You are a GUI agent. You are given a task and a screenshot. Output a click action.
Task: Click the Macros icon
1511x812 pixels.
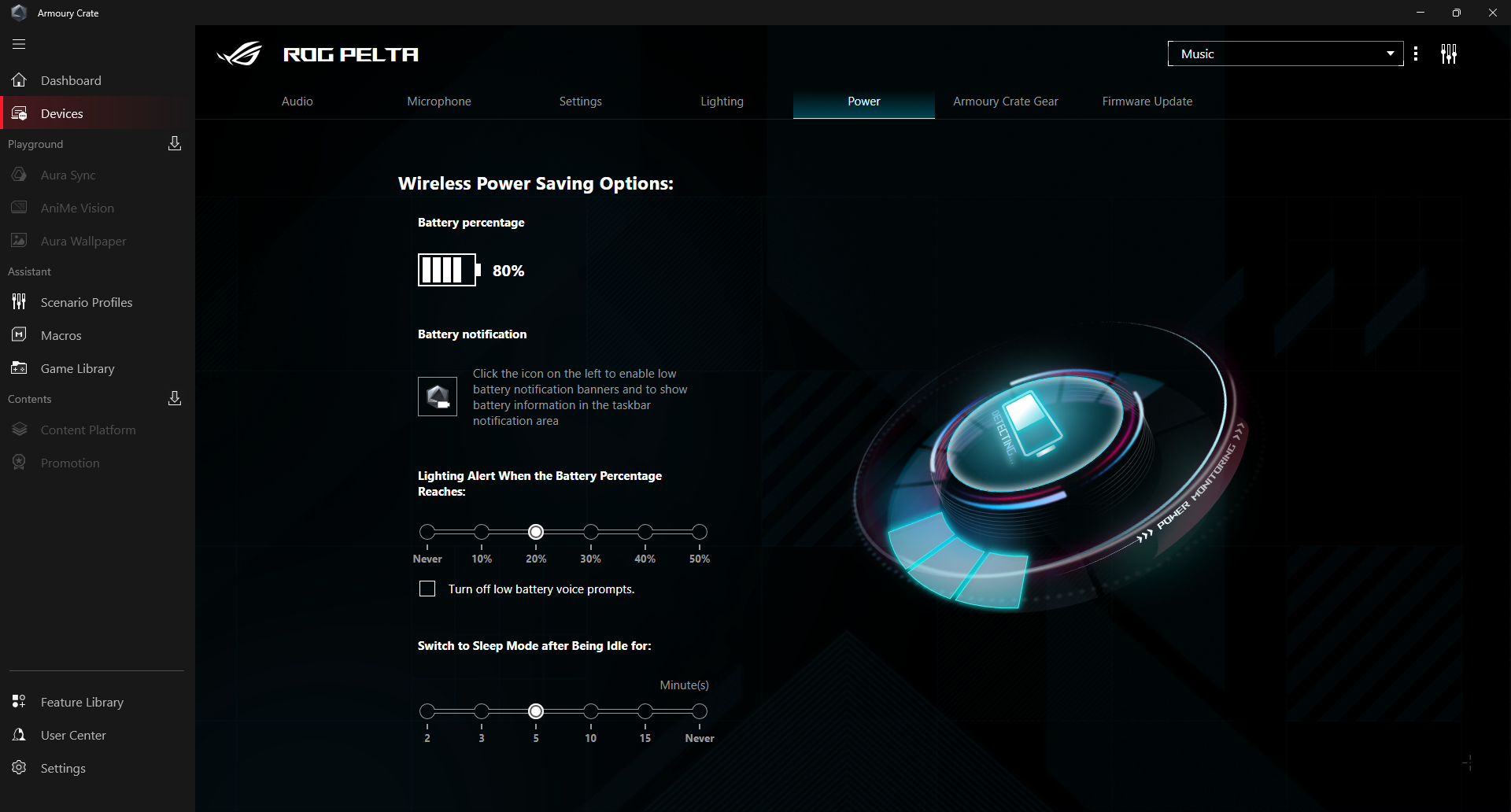(x=19, y=335)
